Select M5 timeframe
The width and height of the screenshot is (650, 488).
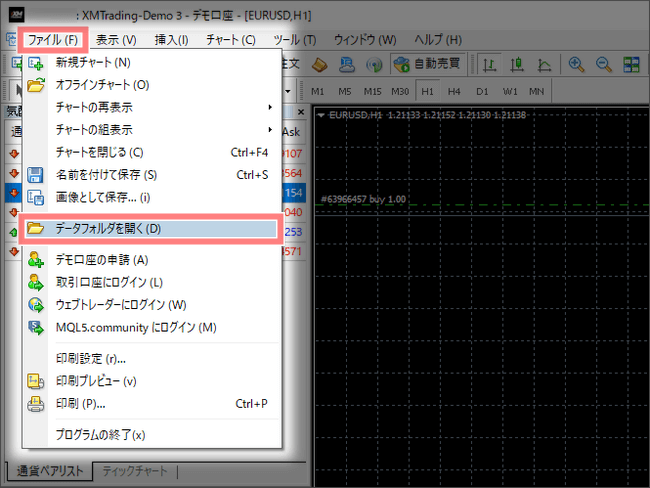[x=345, y=92]
